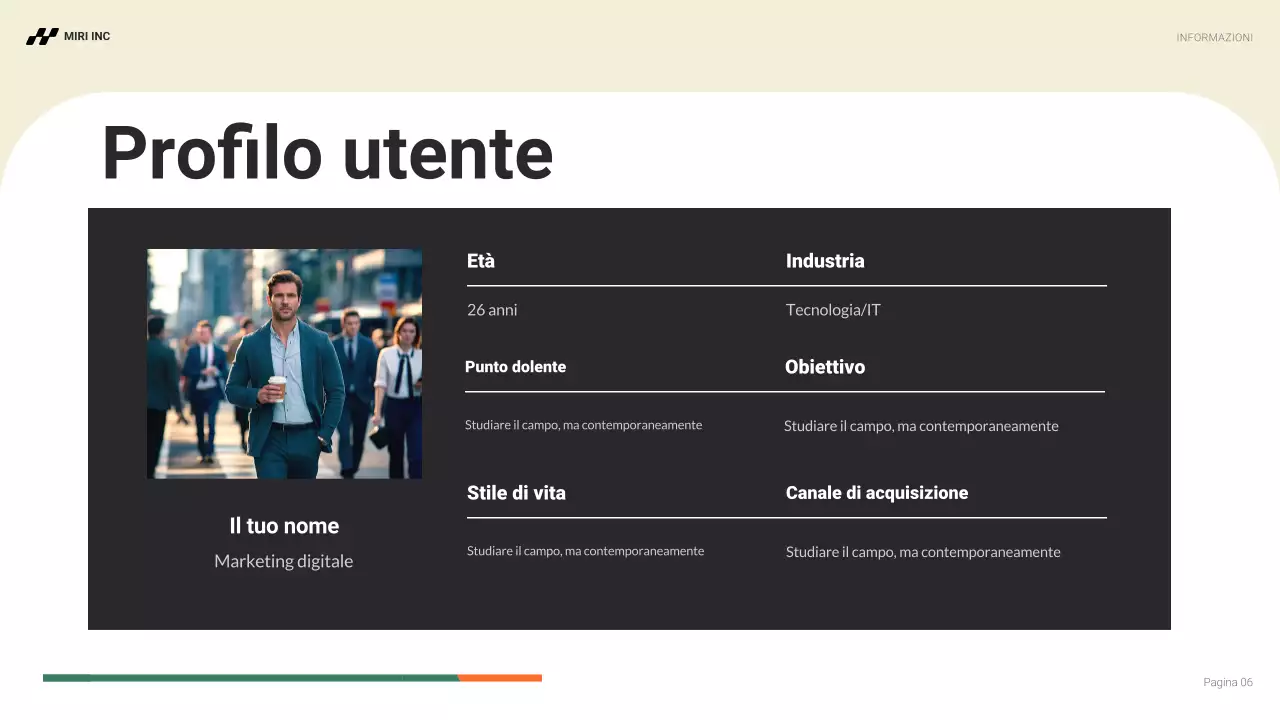Select the "Punto dolente" heading
1280x720 pixels.
click(x=515, y=367)
